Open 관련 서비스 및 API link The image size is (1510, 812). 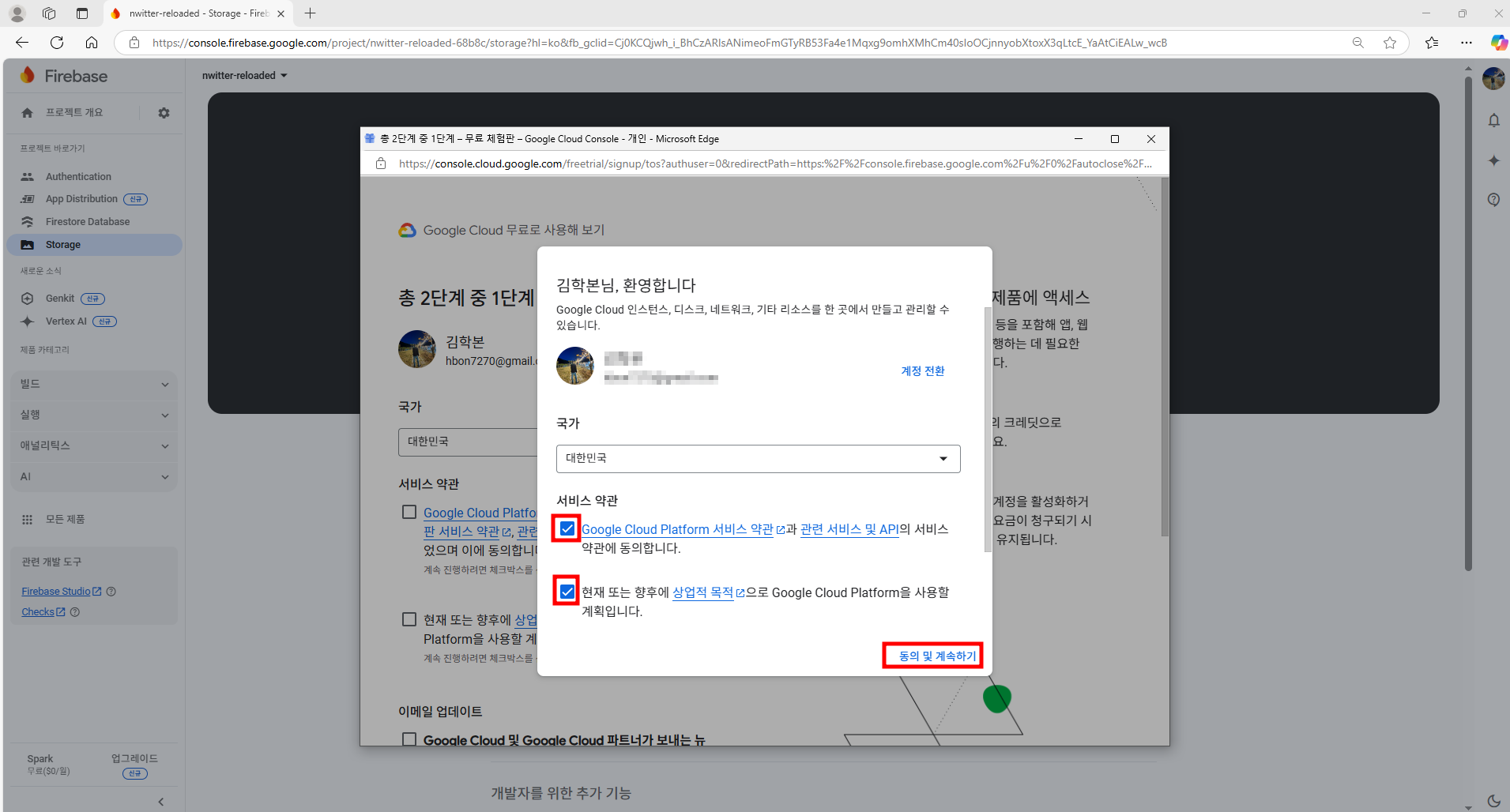tap(849, 530)
